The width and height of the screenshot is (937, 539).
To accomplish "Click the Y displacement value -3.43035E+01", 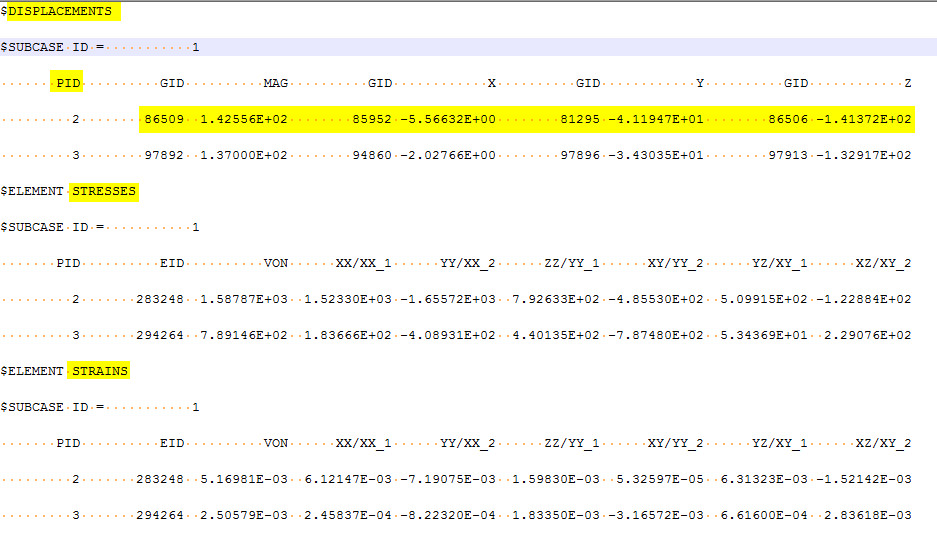I will point(656,155).
